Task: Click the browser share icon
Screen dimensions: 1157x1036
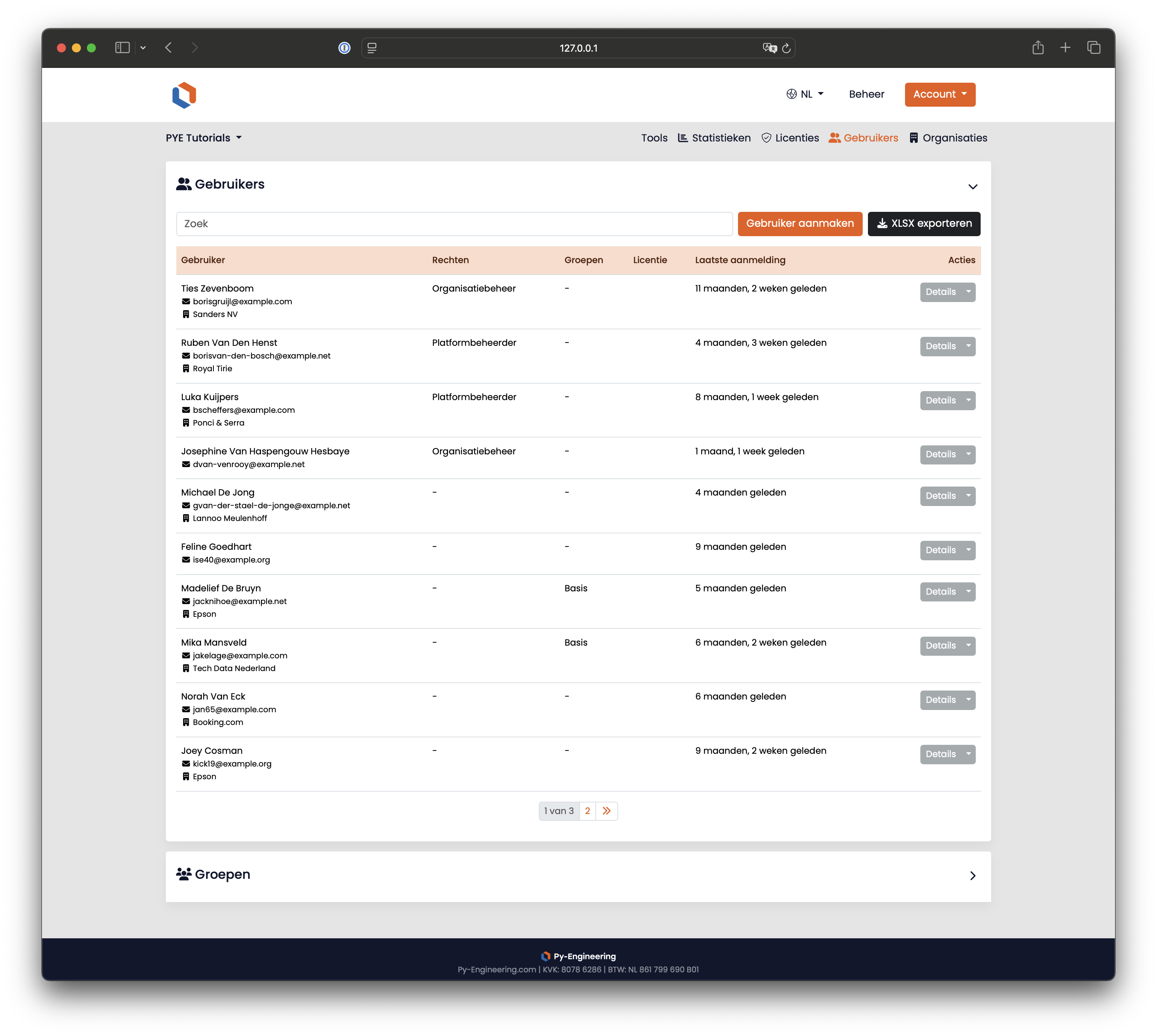Action: [1038, 48]
